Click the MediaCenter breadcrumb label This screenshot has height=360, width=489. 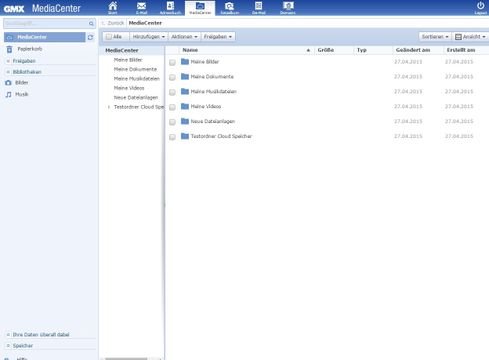145,23
